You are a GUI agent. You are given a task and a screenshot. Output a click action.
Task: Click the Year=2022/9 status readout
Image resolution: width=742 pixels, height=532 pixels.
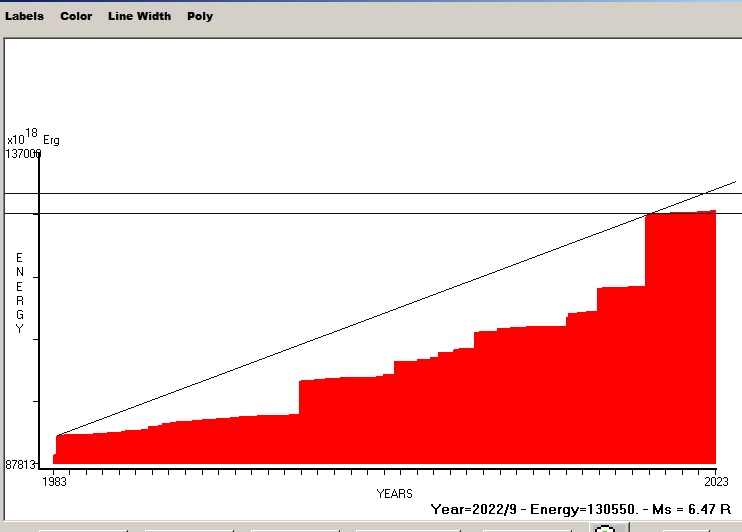click(x=474, y=509)
